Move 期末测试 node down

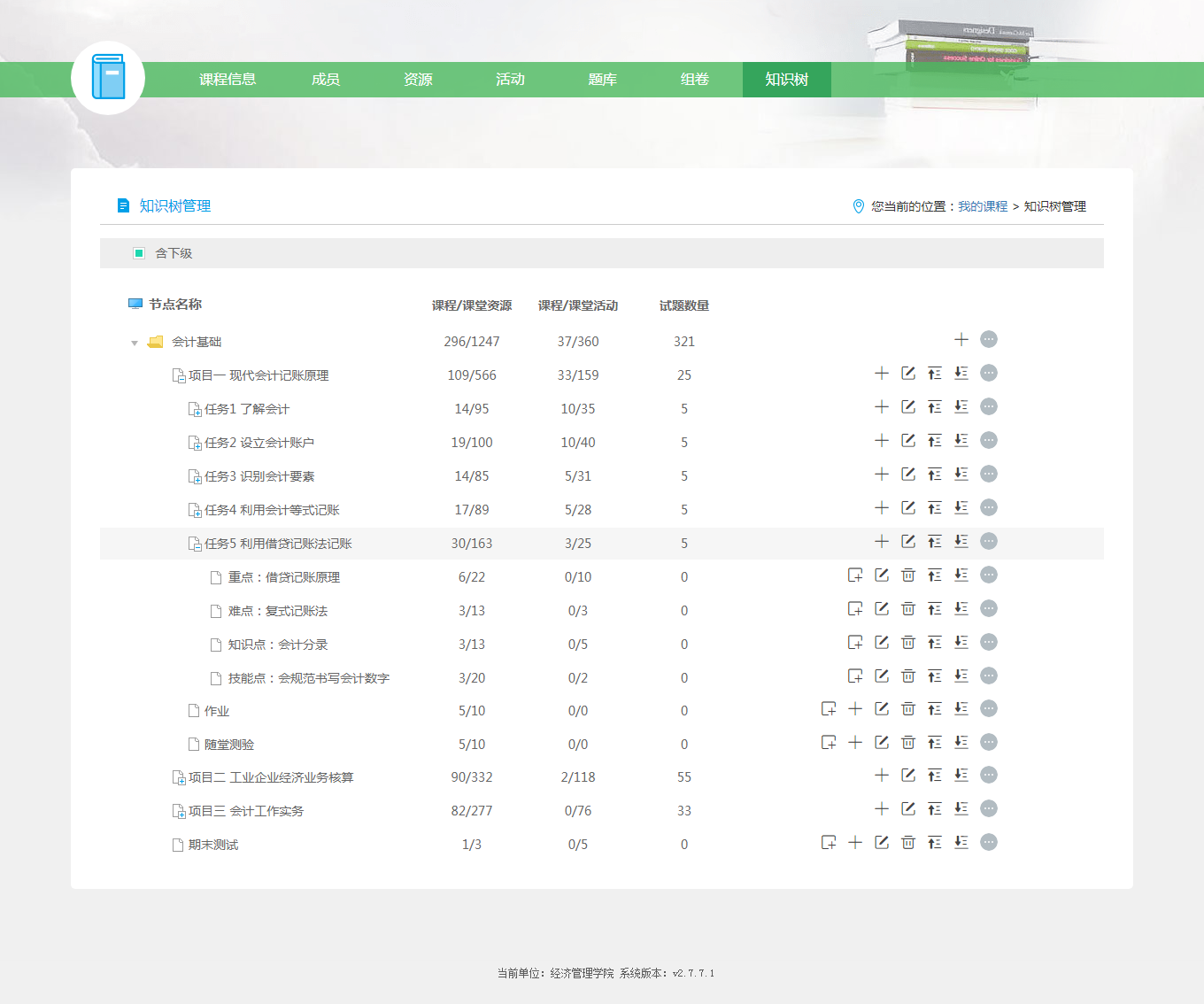click(961, 842)
